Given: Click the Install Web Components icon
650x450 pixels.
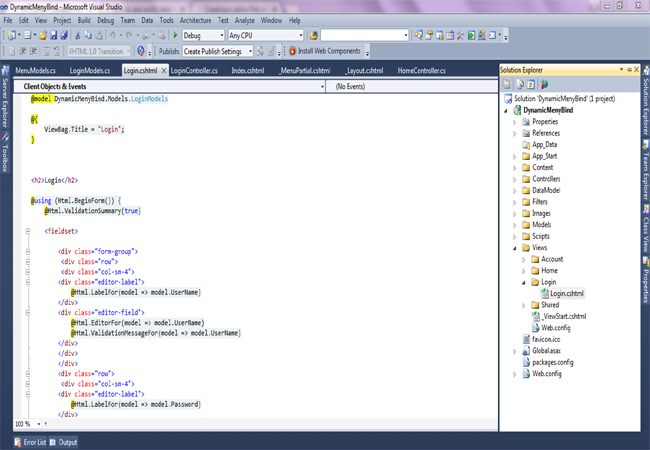Looking at the screenshot, I should pos(293,51).
